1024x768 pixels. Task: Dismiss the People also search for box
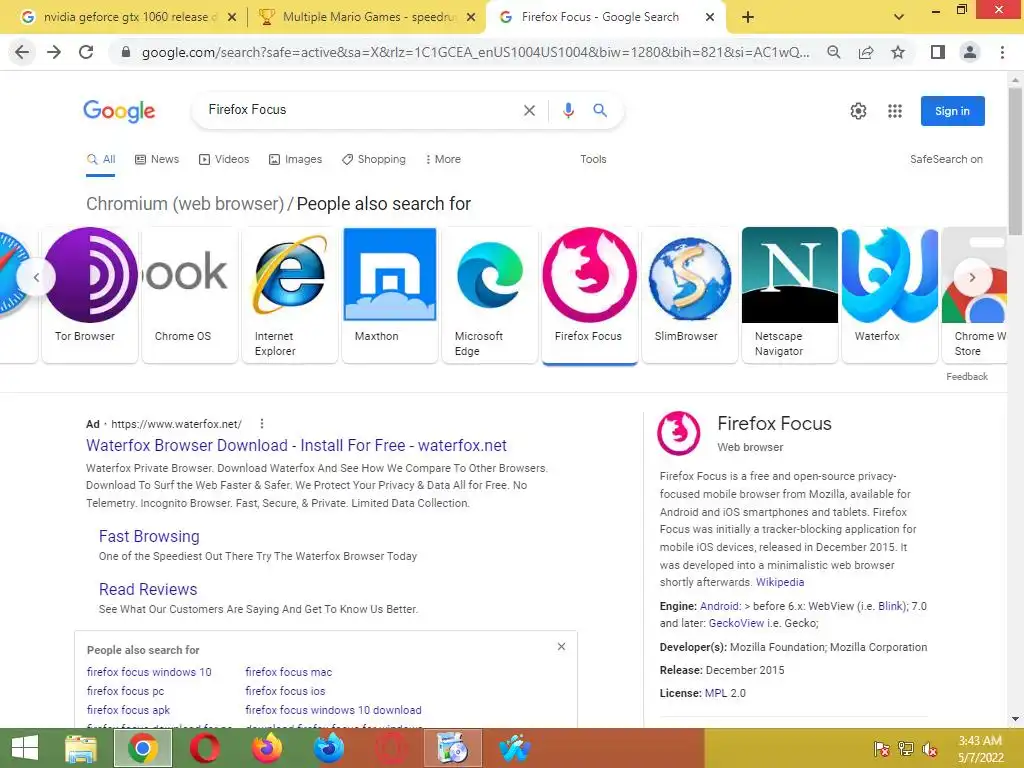click(x=561, y=647)
